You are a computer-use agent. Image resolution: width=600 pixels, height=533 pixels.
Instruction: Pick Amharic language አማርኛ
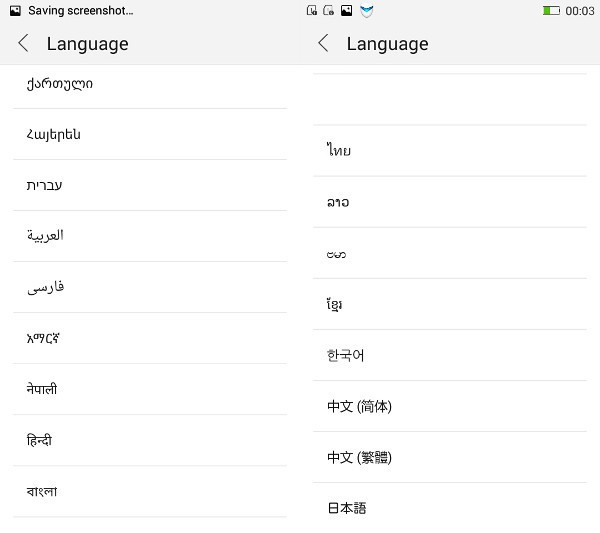point(45,338)
